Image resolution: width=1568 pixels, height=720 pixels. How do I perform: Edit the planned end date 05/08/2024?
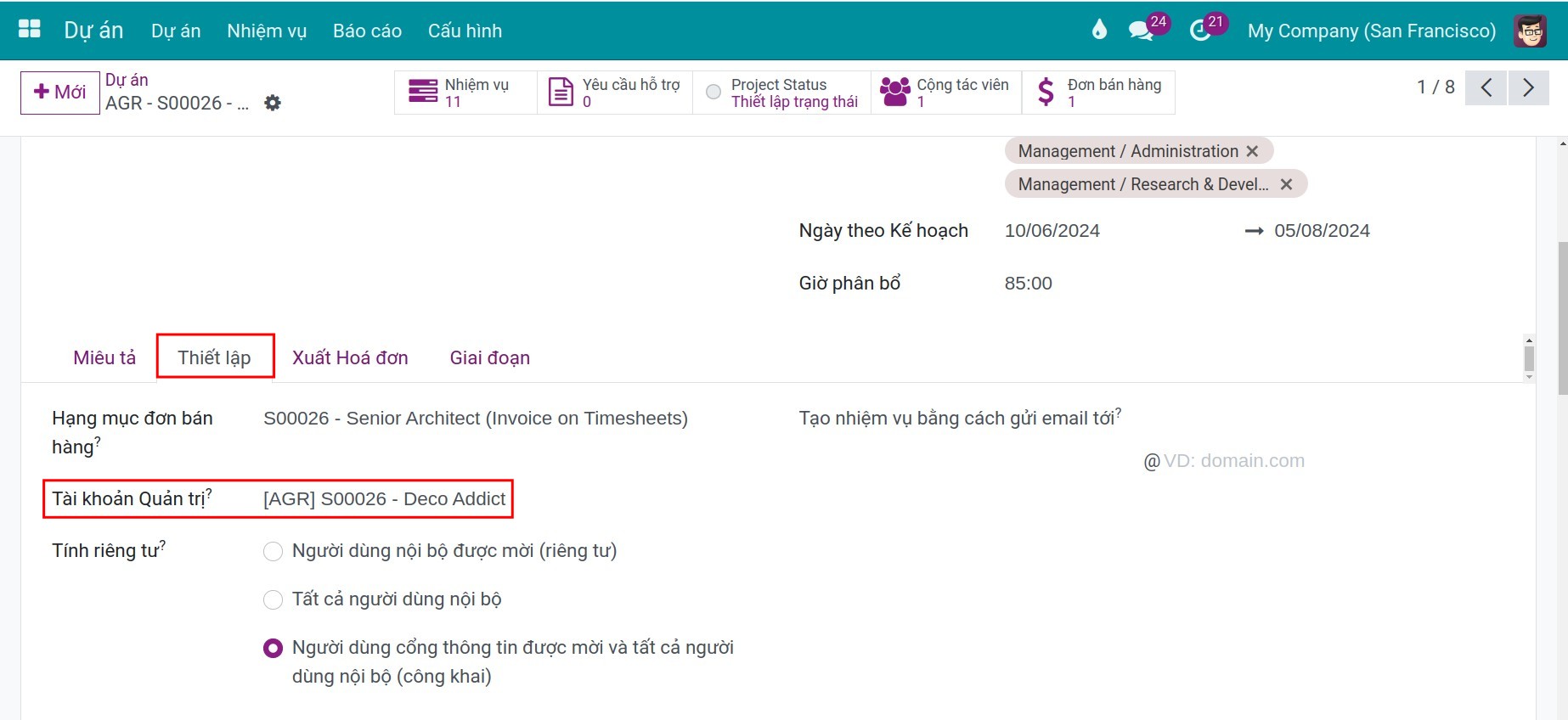pos(1322,231)
